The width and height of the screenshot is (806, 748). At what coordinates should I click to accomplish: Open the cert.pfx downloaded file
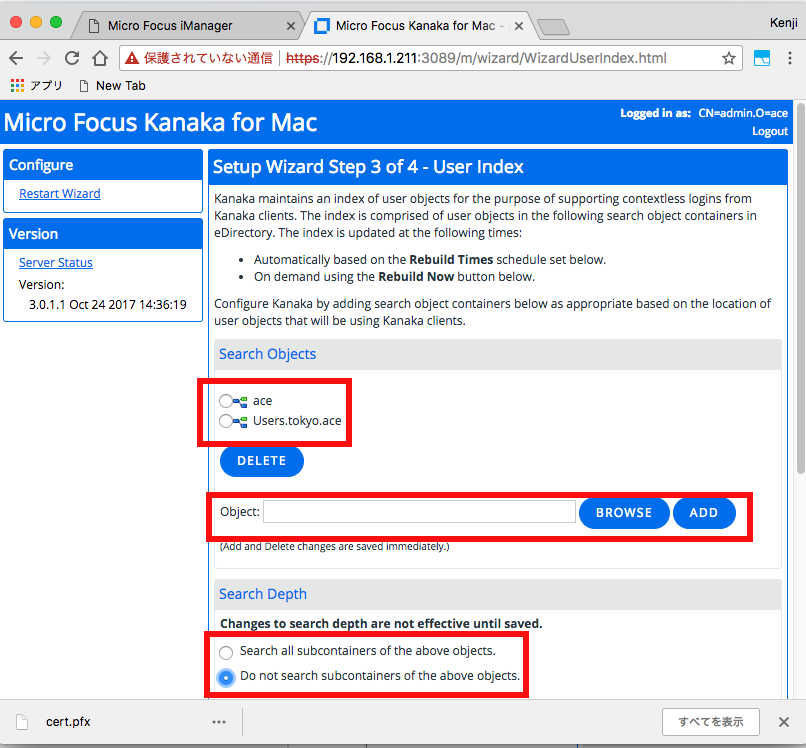[x=68, y=722]
